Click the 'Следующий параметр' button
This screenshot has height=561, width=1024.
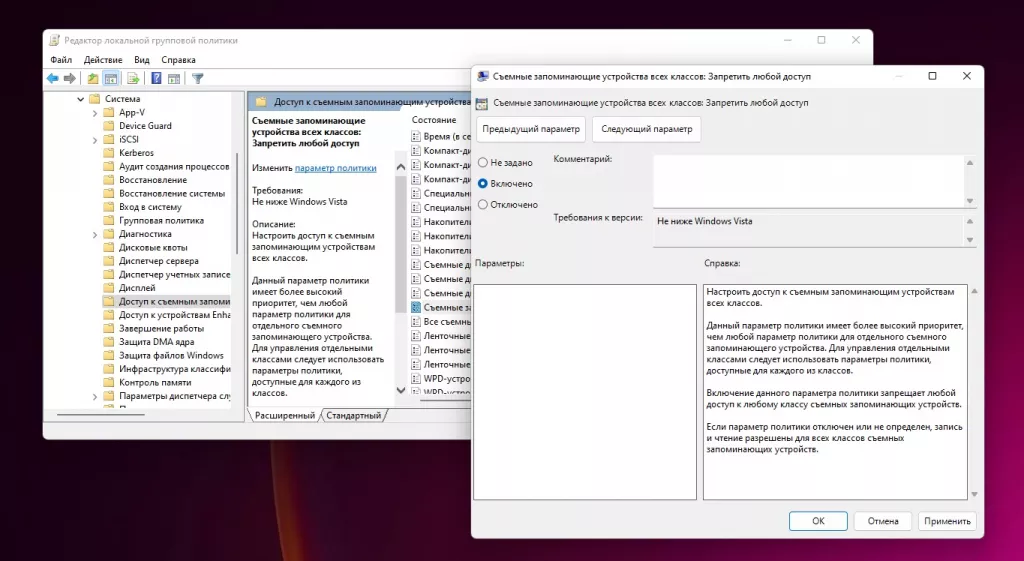click(x=646, y=129)
